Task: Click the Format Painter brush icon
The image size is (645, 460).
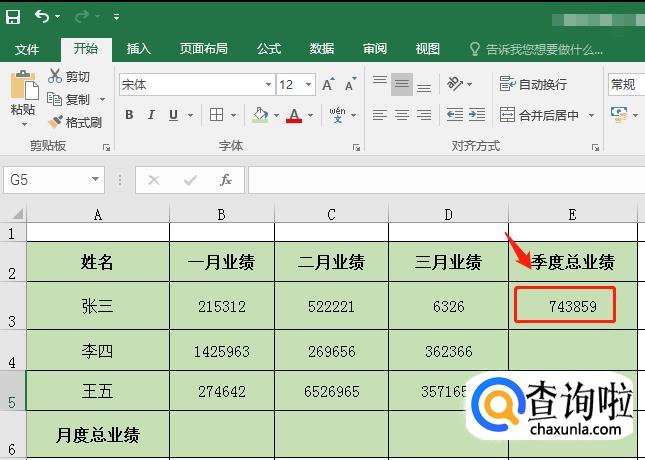Action: pos(56,122)
